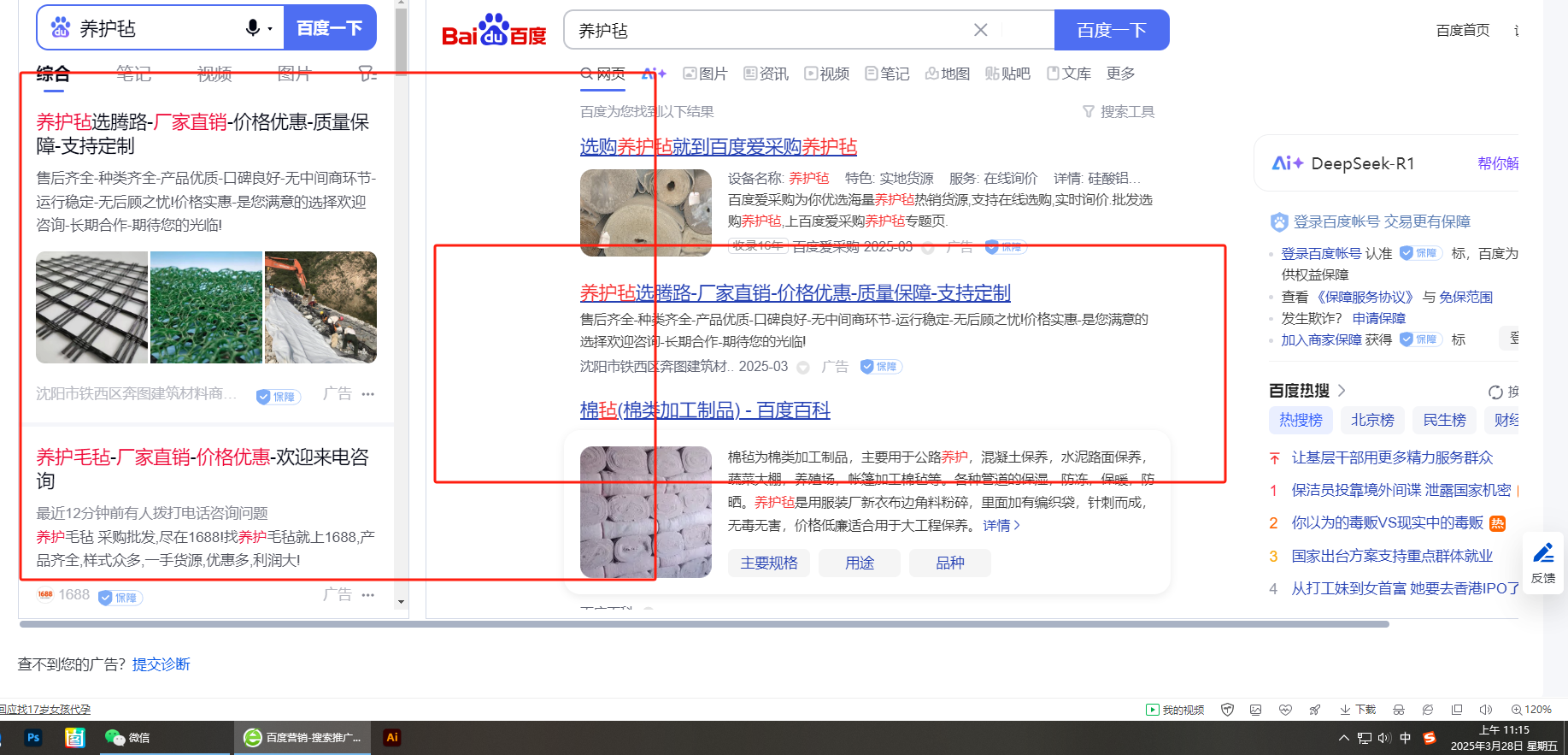Click 百度一下 button in mobile preview

(330, 28)
